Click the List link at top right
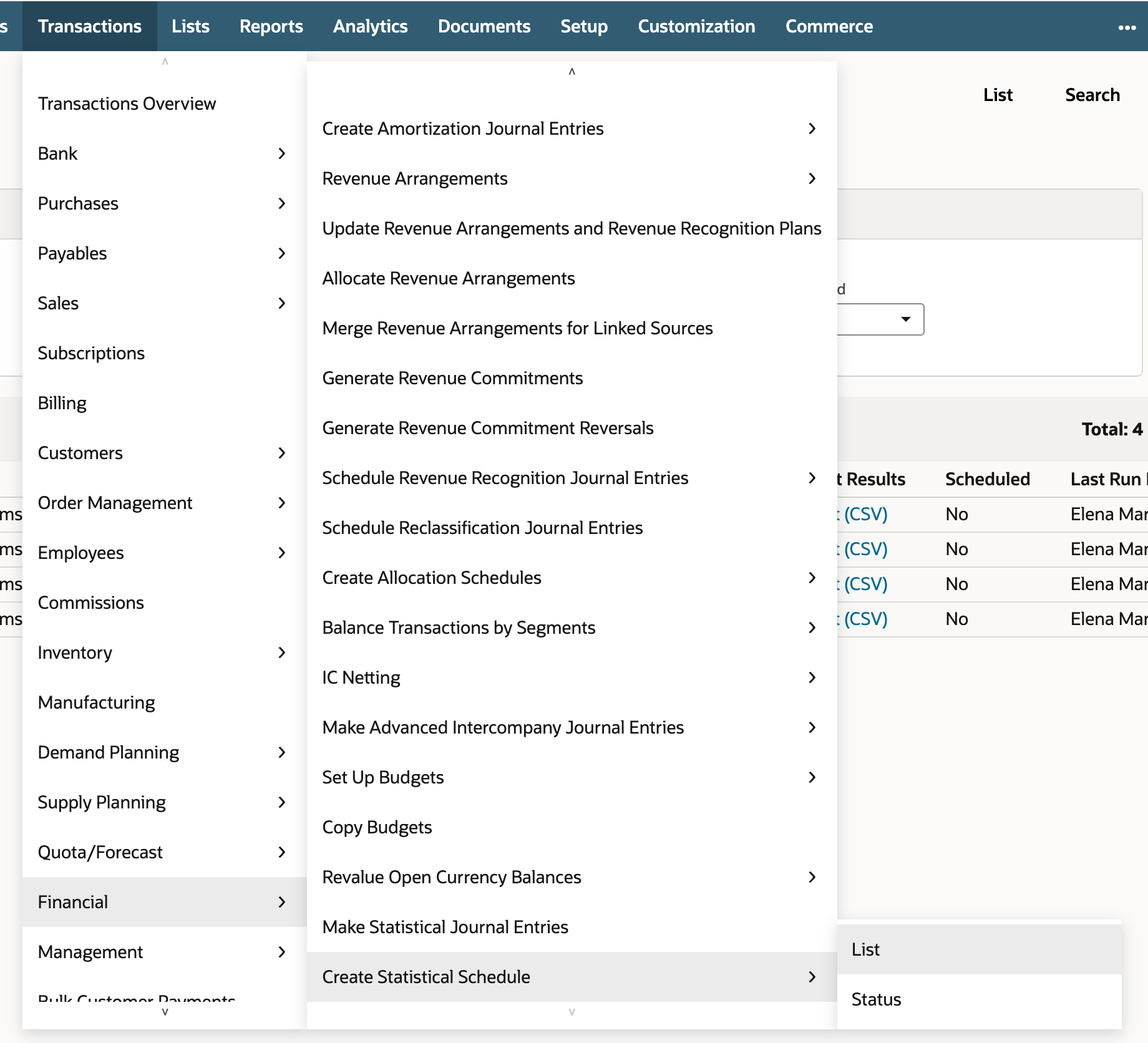Screen dimensions: 1148x1043 [x=998, y=95]
